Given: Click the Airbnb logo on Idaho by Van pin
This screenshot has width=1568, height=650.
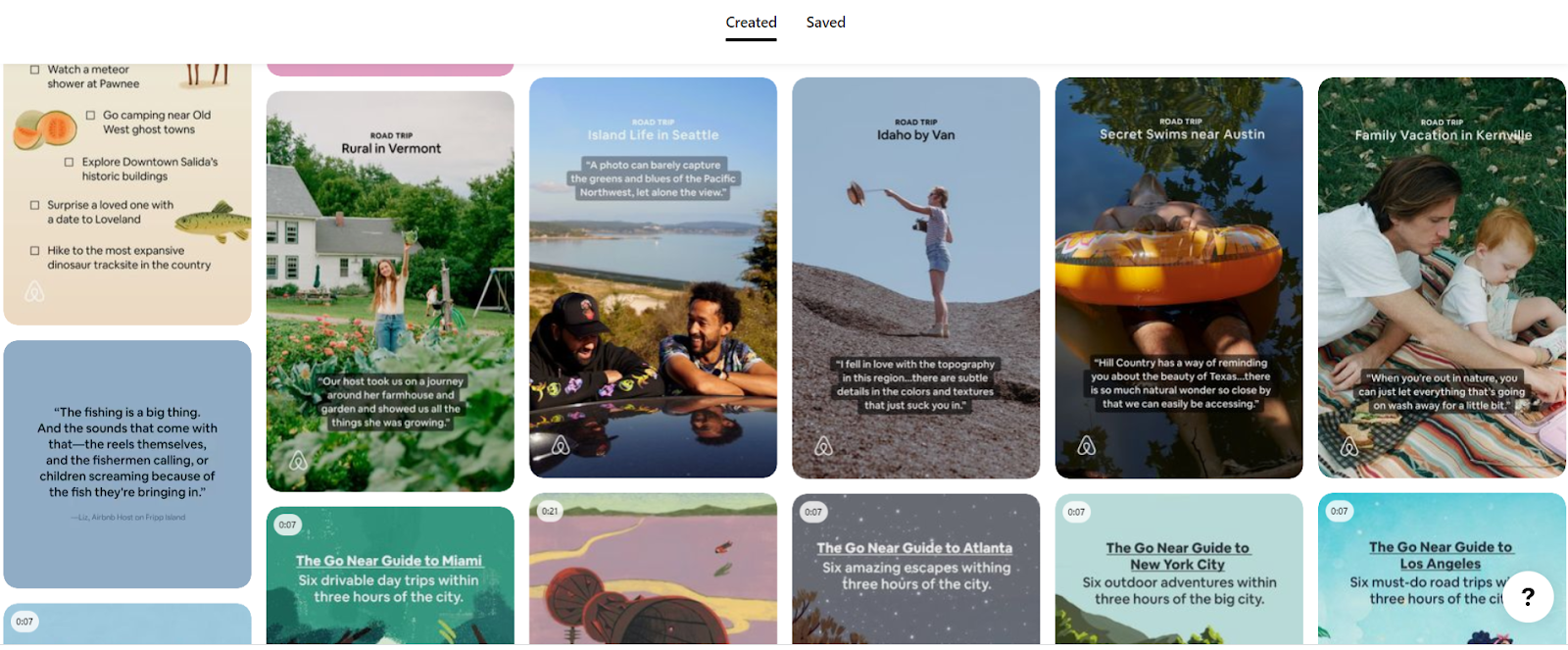Looking at the screenshot, I should point(823,446).
